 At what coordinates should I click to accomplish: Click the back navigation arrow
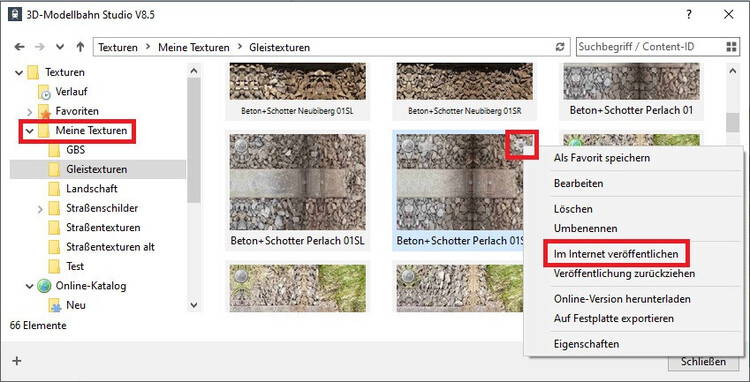[x=20, y=47]
